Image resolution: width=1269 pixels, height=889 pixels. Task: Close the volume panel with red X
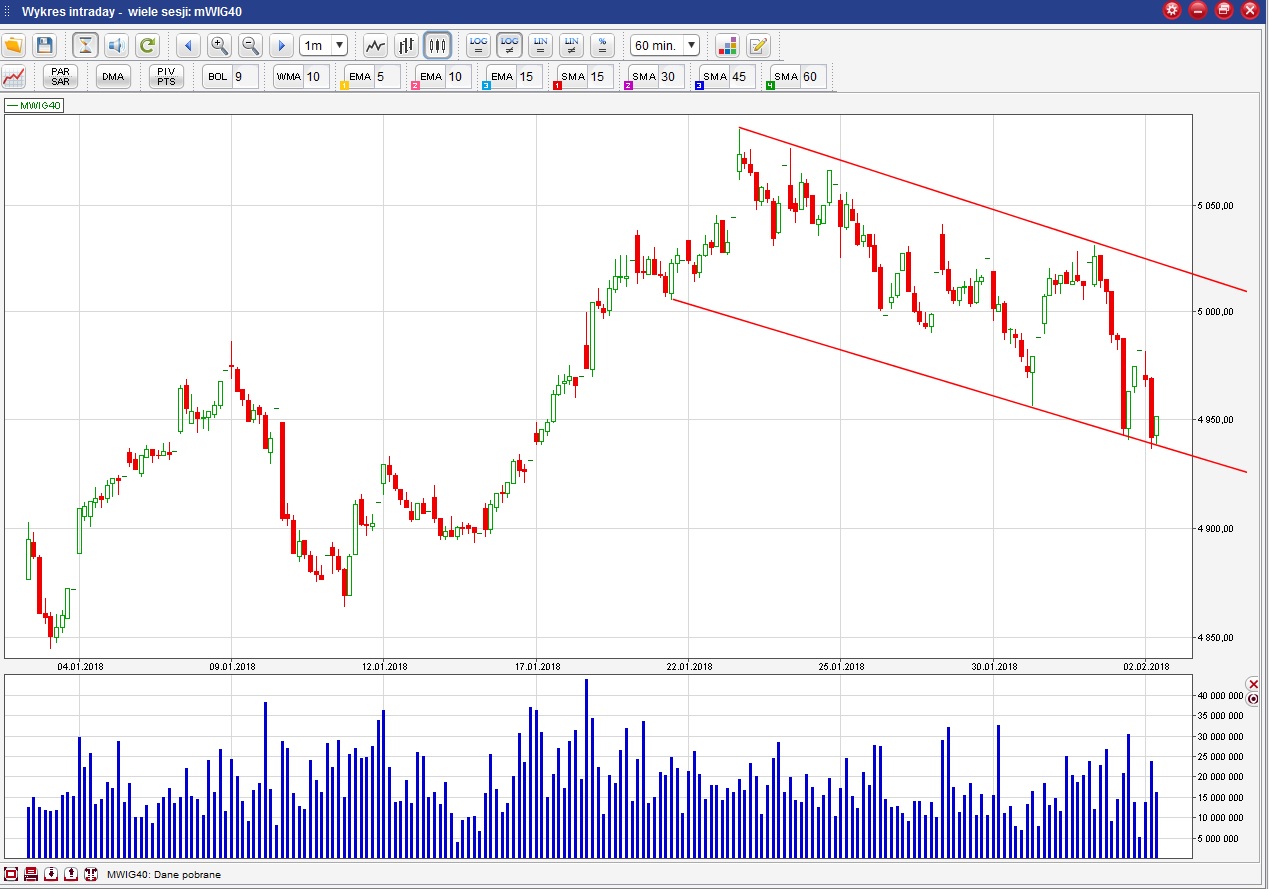[1254, 684]
